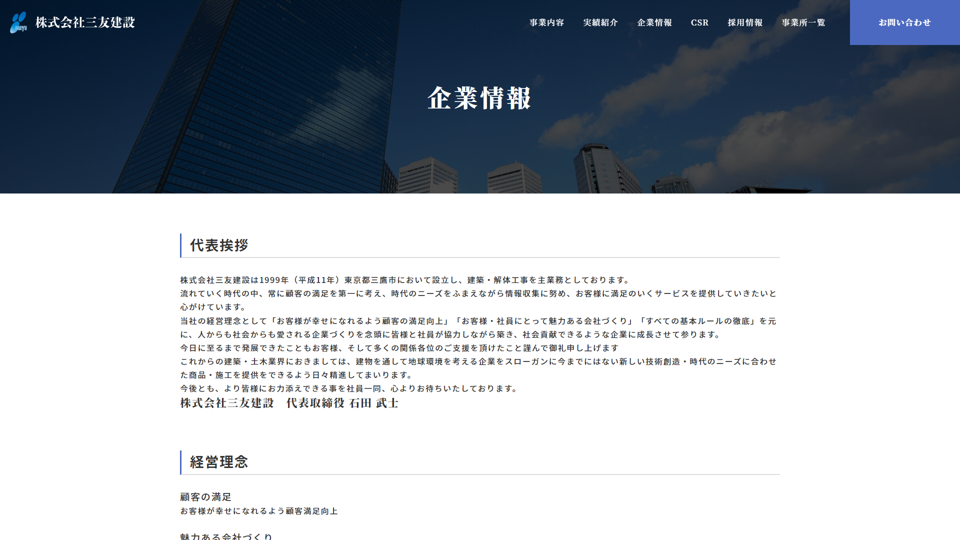The height and width of the screenshot is (540, 960).
Task: Click the 代表挨拶 section heading
Action: pyautogui.click(x=219, y=245)
